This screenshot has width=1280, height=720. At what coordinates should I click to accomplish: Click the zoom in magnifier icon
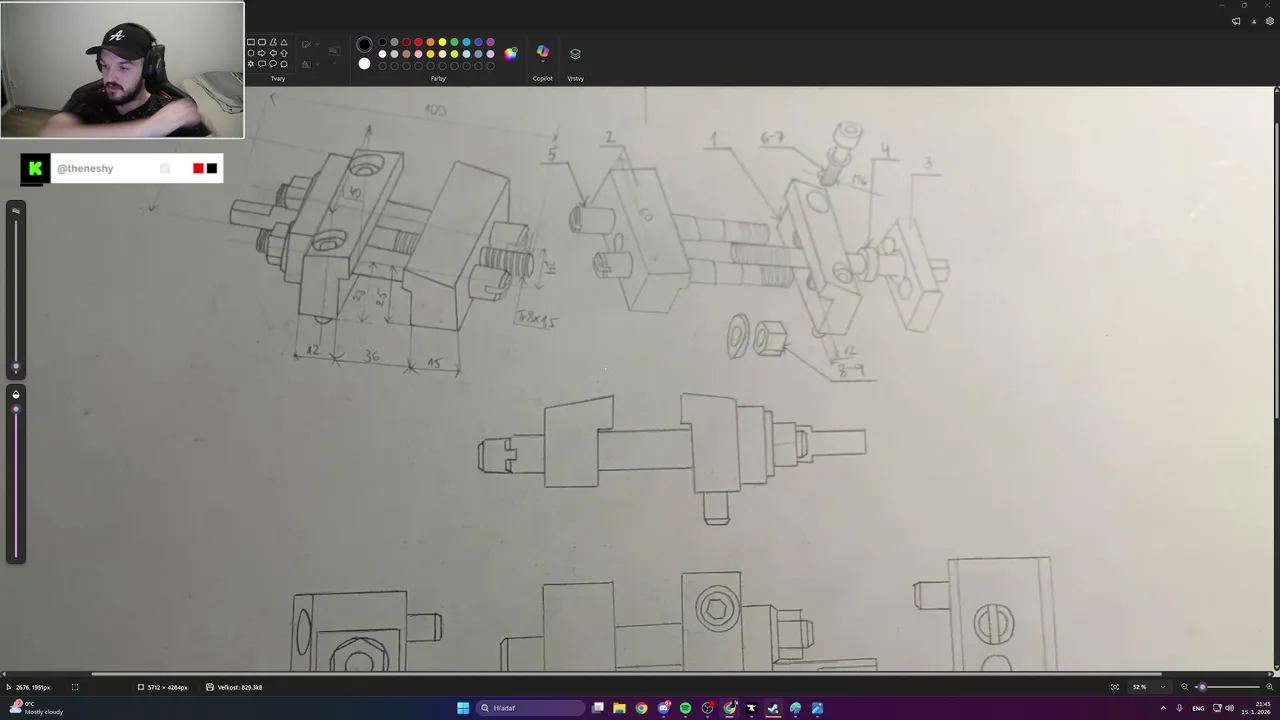click(1268, 687)
